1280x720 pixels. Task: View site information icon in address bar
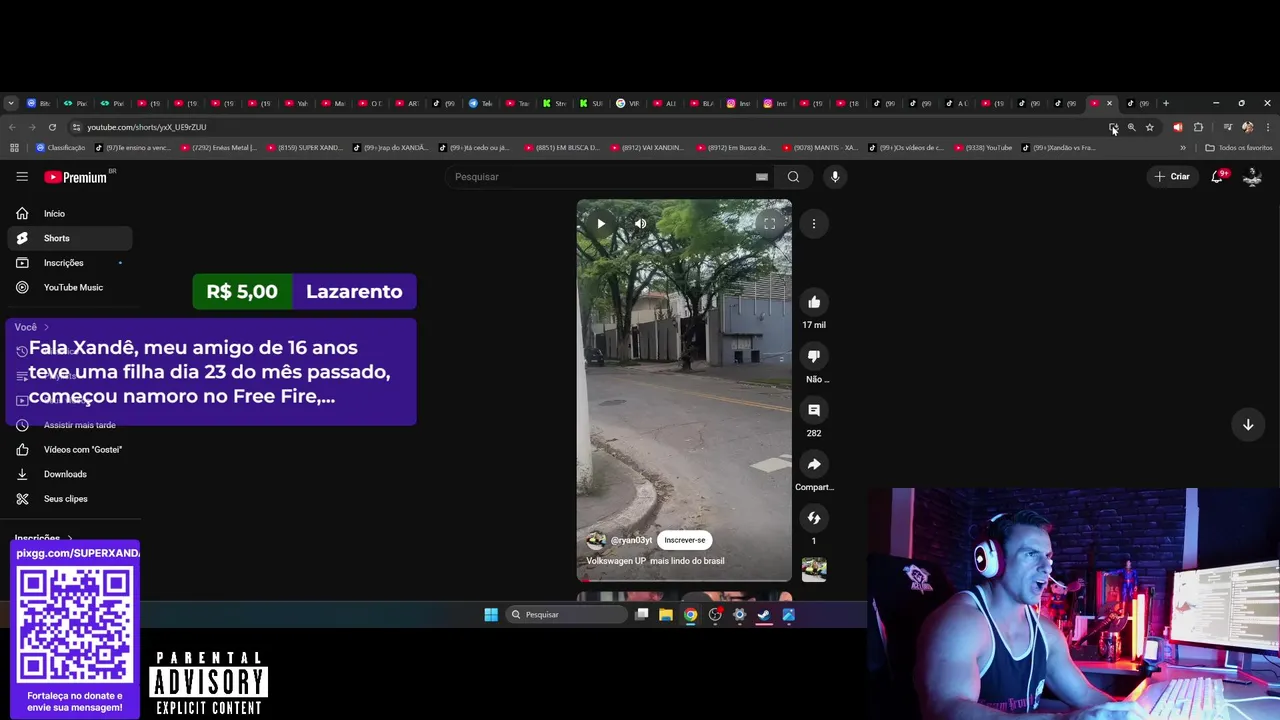click(76, 127)
